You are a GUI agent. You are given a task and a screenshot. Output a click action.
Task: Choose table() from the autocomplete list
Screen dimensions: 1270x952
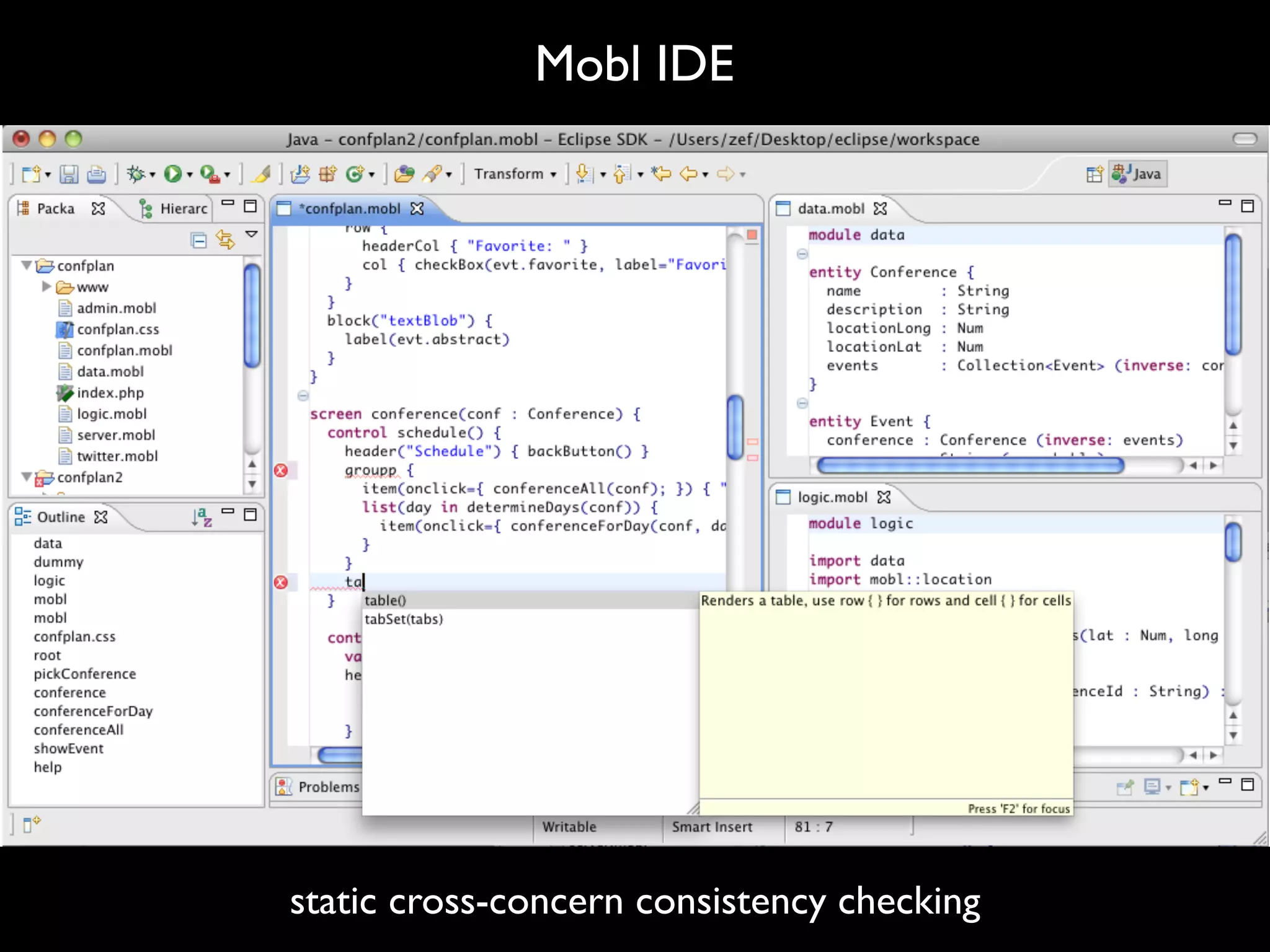coord(530,600)
